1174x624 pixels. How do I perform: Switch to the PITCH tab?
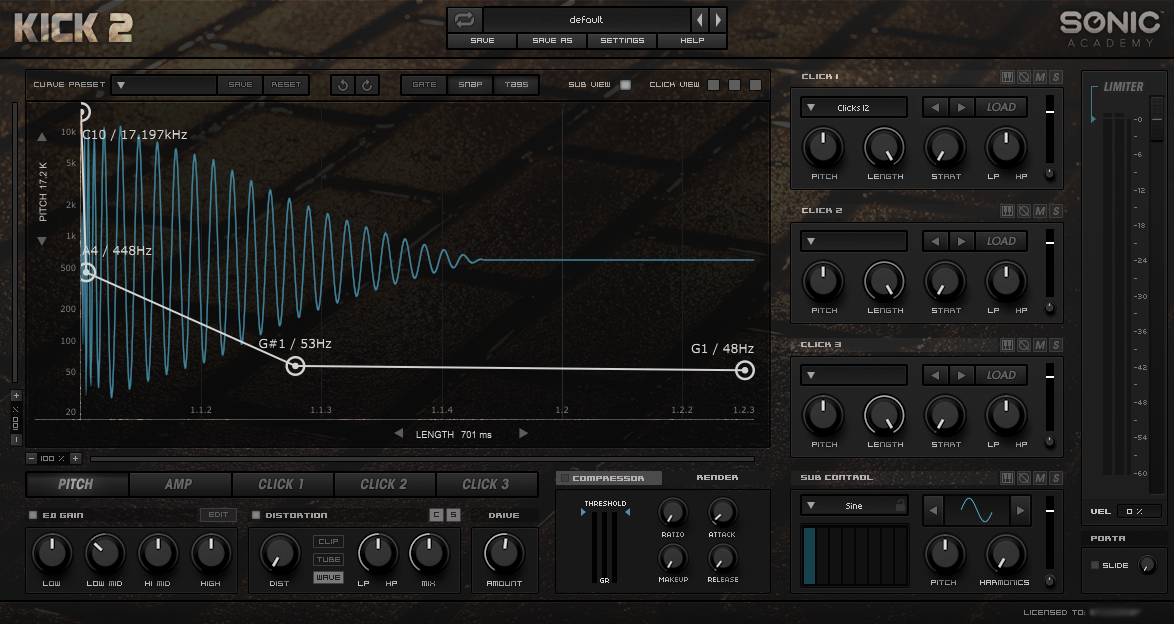(x=76, y=484)
